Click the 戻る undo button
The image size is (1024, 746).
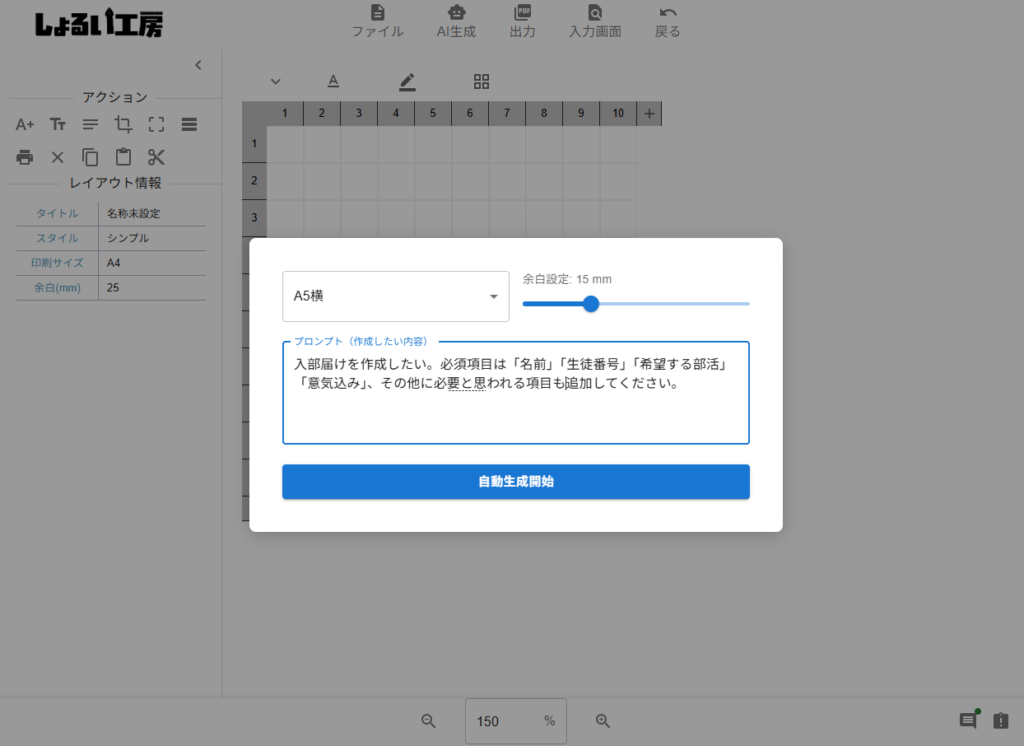click(x=667, y=21)
